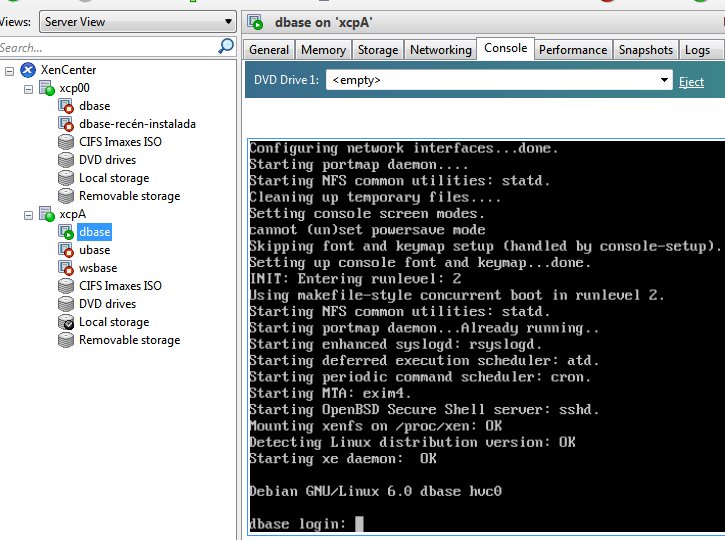The width and height of the screenshot is (725, 540).
Task: Click the running dbase VM icon under xcpA
Action: 66,232
